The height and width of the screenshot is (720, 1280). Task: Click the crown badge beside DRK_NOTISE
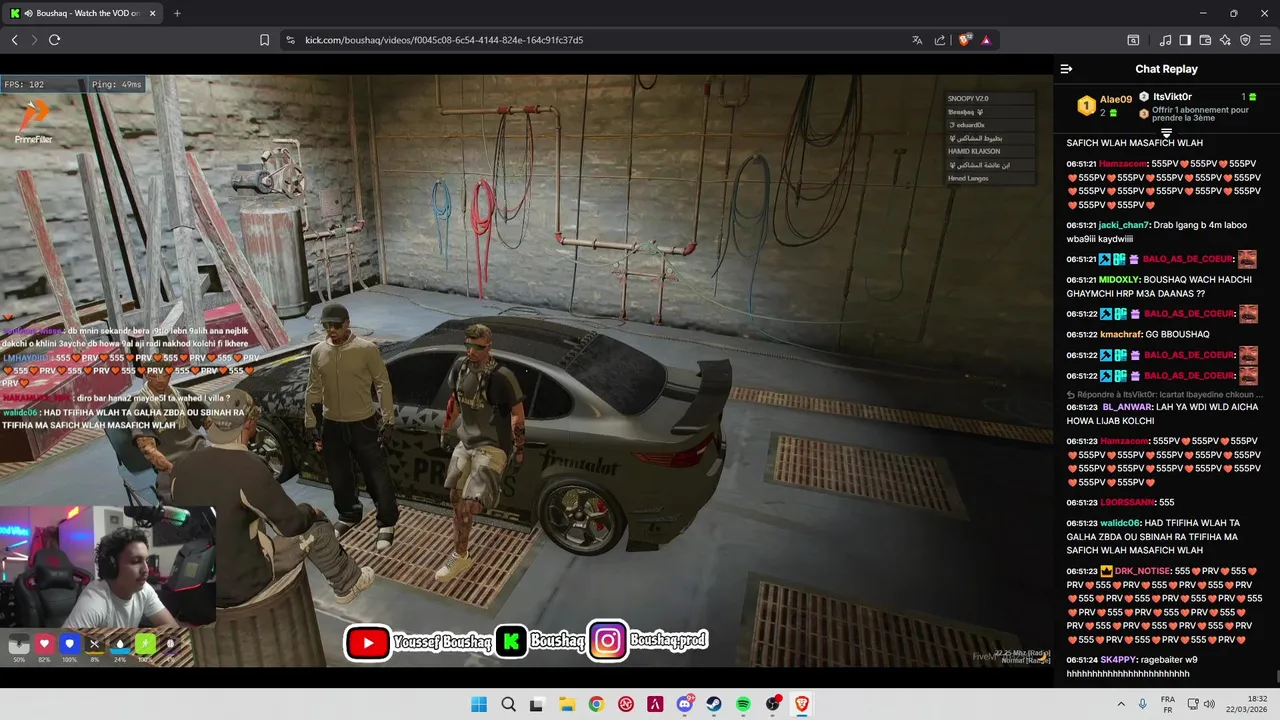(1106, 571)
